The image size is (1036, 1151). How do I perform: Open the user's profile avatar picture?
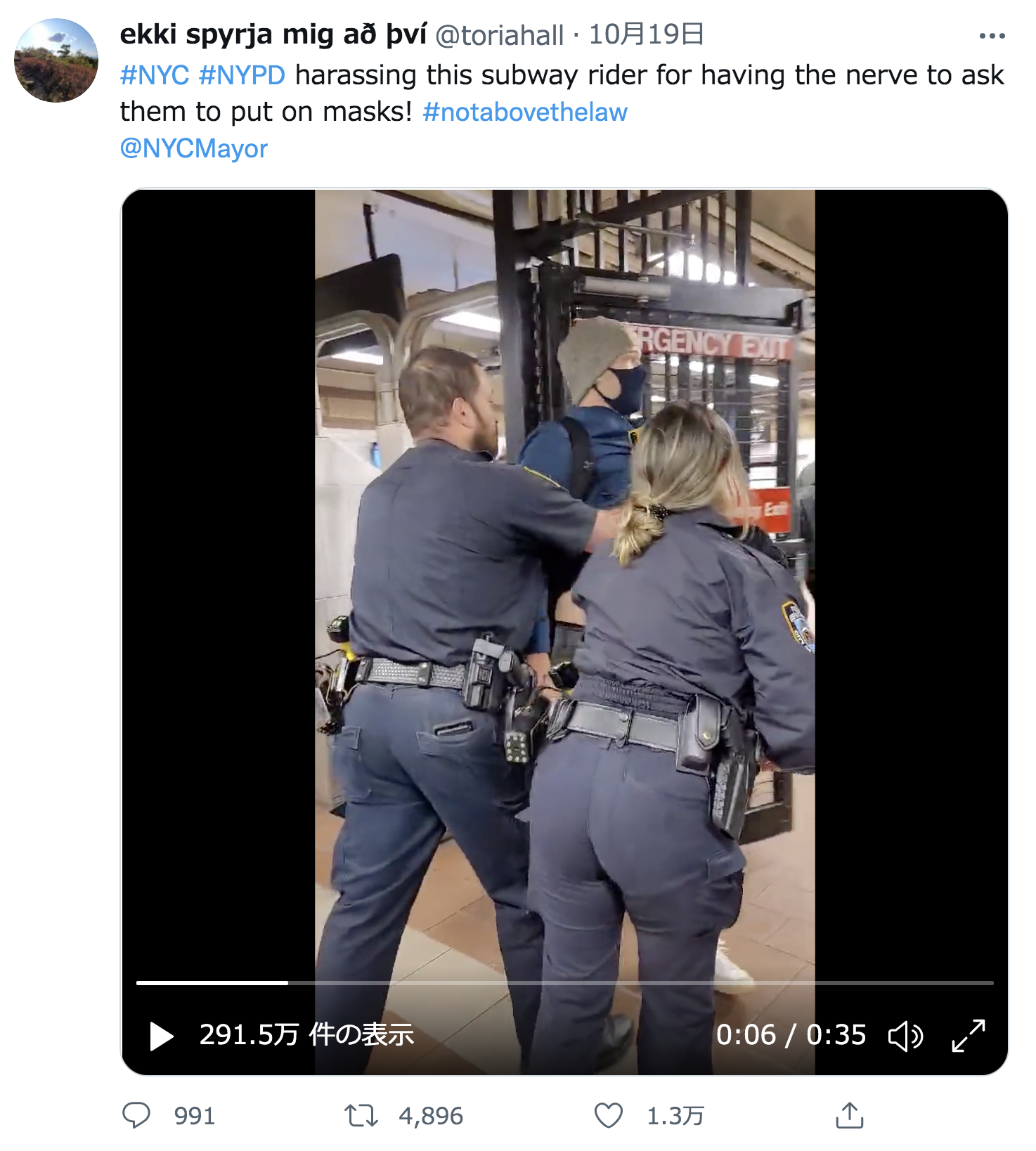(56, 61)
